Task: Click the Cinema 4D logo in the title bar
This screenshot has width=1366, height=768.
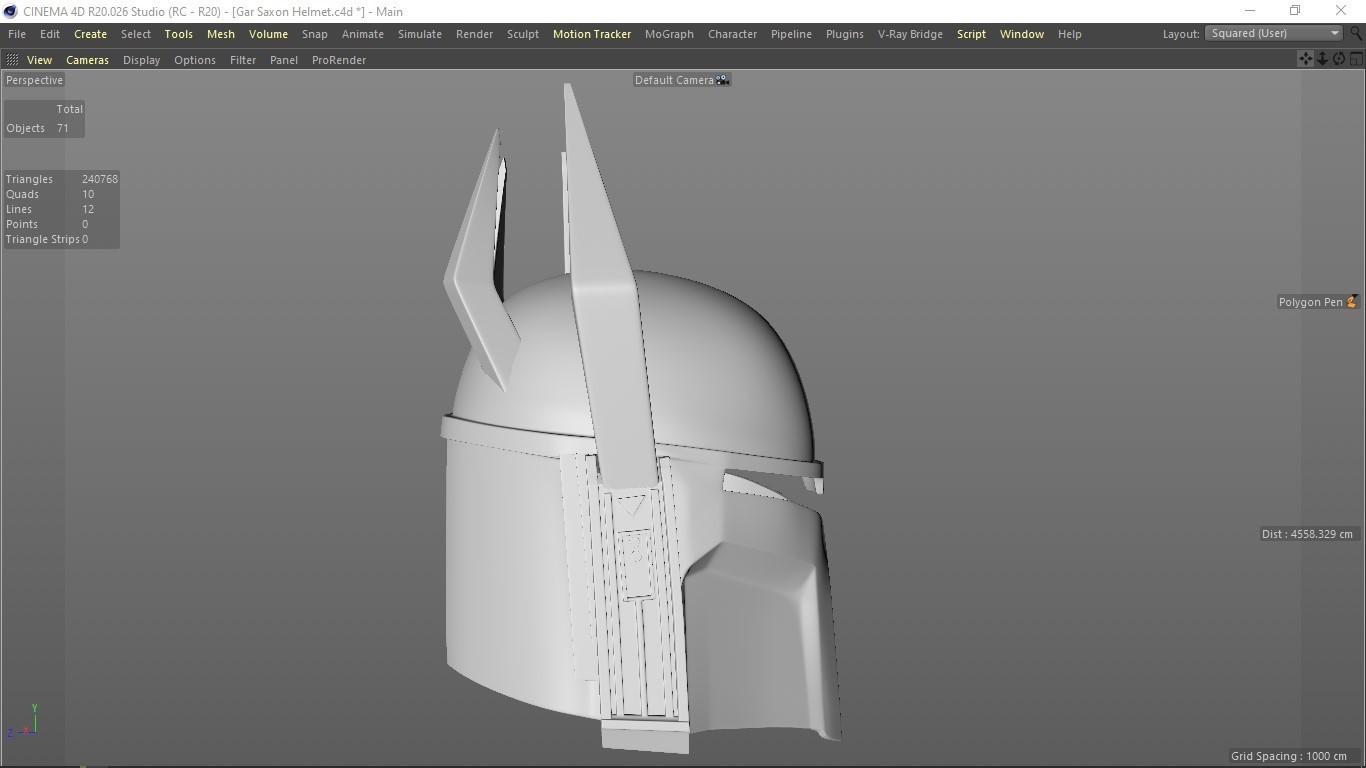Action: pyautogui.click(x=9, y=11)
